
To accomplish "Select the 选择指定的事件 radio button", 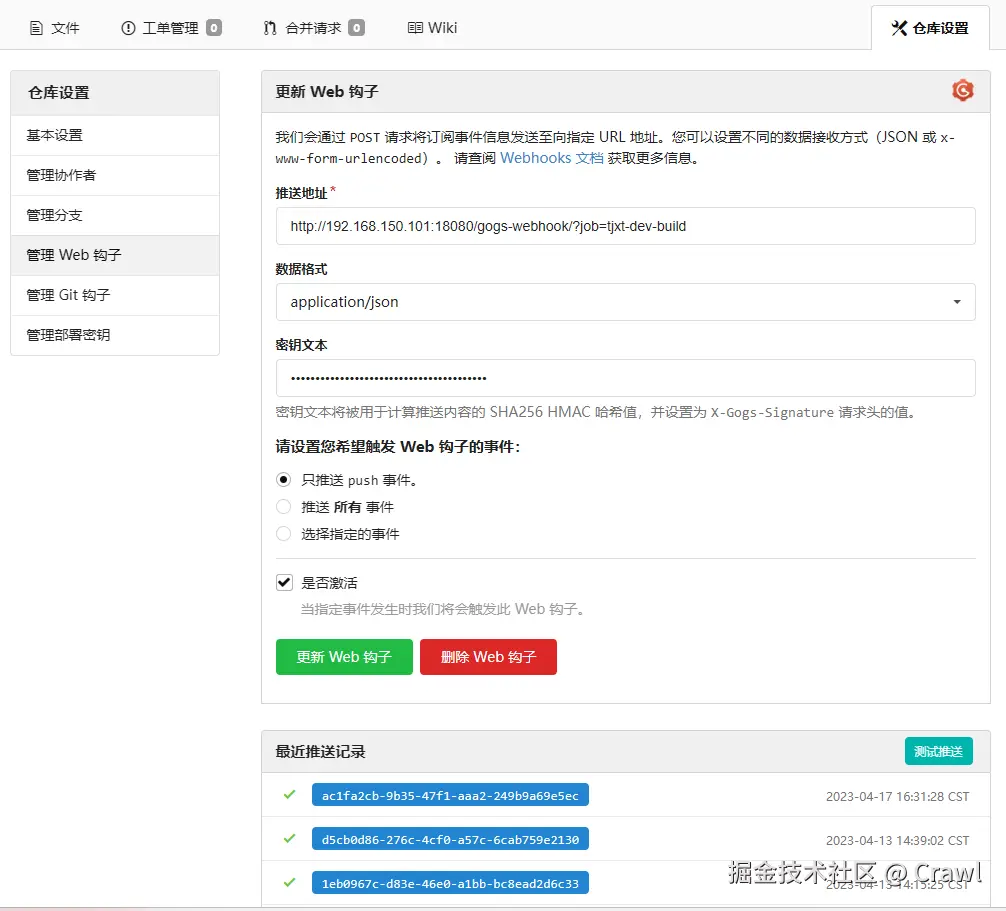I will pos(284,534).
